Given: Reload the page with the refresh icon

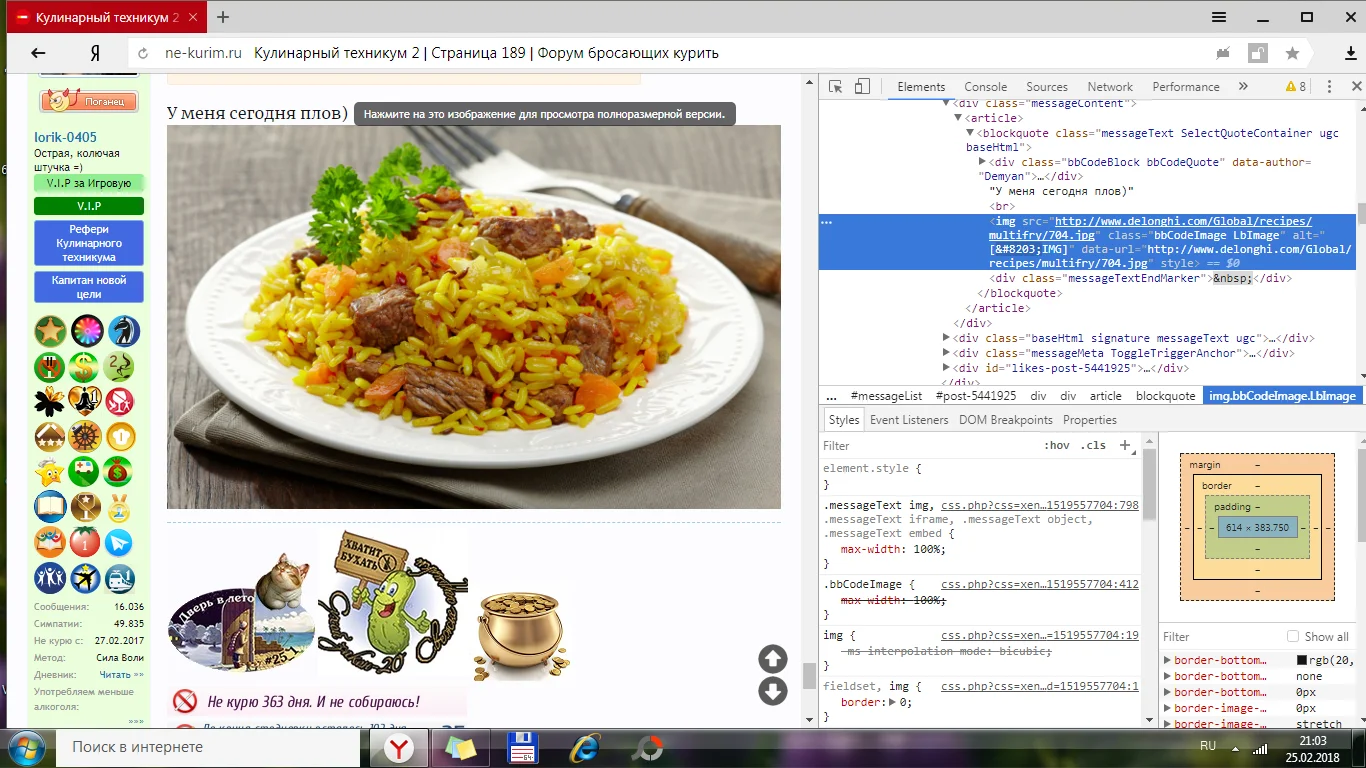Looking at the screenshot, I should 144,54.
